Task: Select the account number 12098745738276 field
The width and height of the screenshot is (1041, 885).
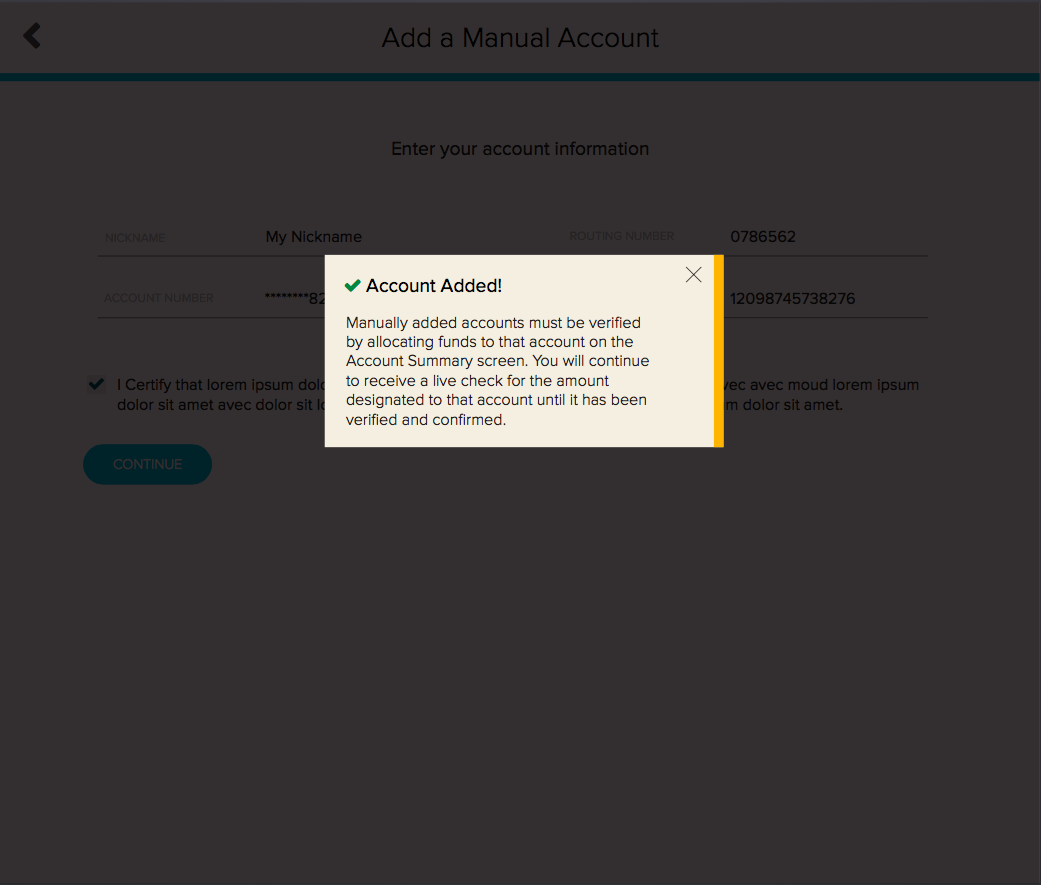Action: click(x=793, y=299)
